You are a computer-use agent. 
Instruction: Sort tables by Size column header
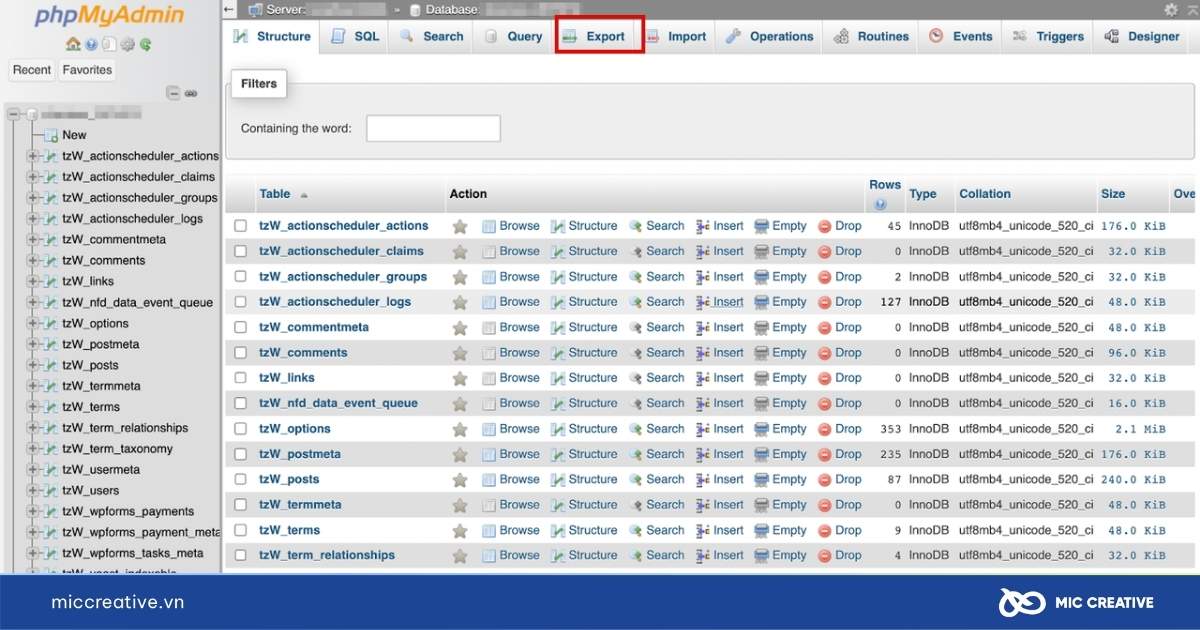pyautogui.click(x=1113, y=194)
